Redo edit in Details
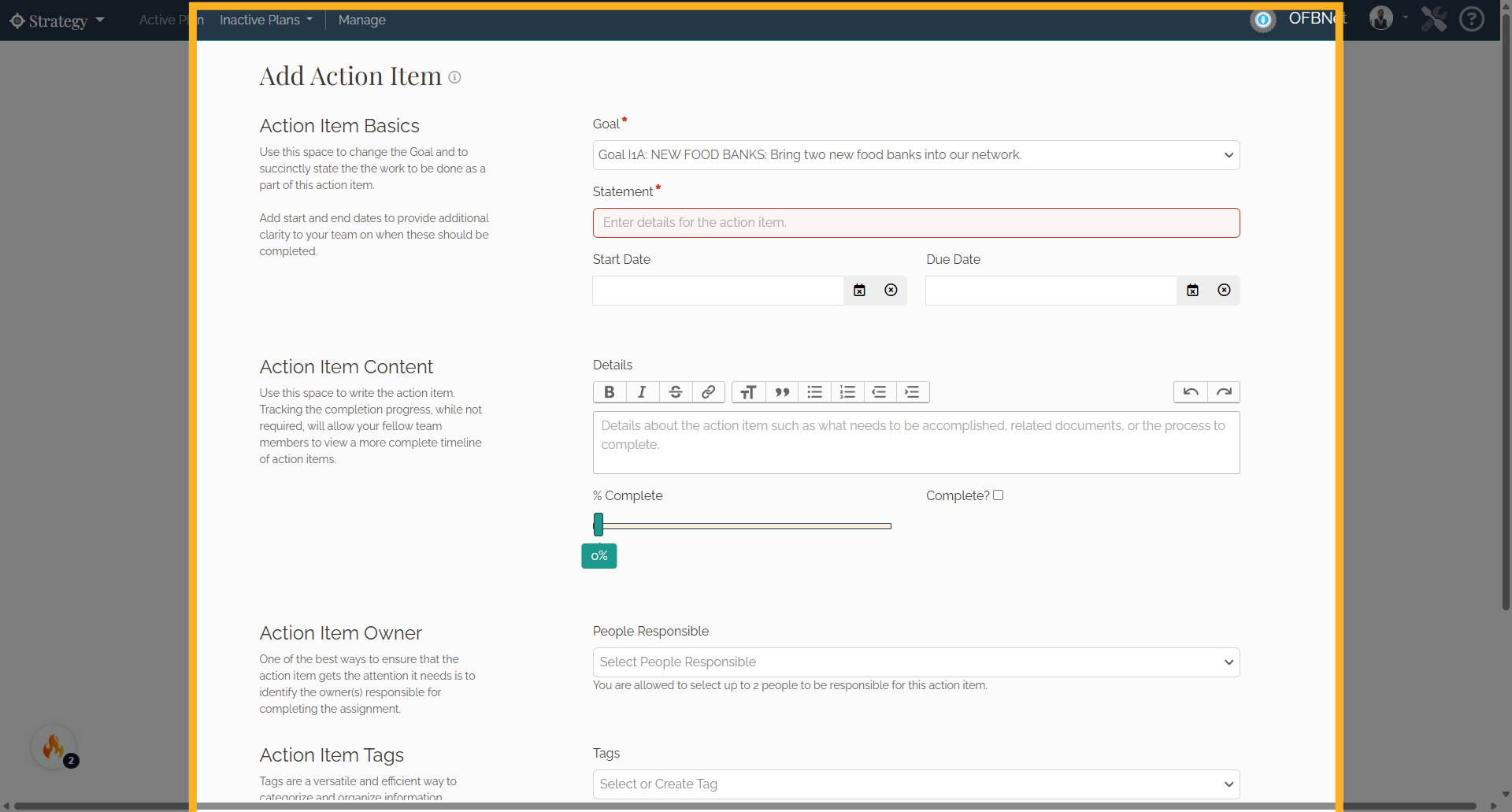 coord(1224,392)
